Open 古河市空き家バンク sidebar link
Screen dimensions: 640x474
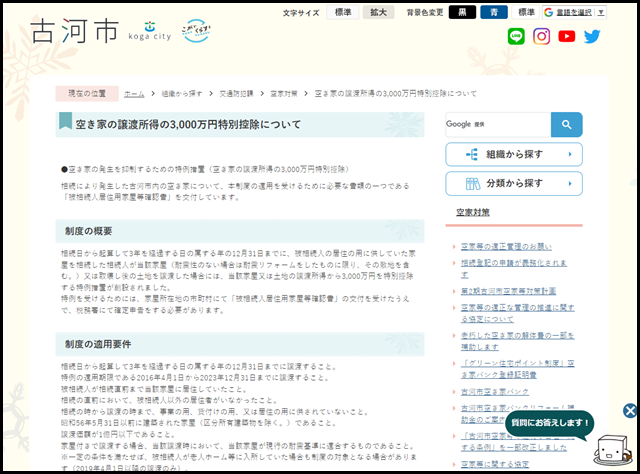(495, 392)
